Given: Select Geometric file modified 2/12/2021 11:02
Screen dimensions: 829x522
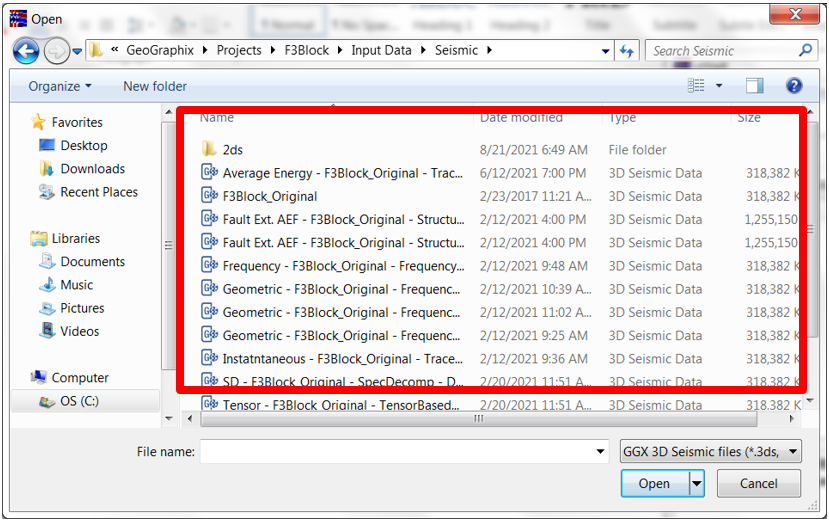Looking at the screenshot, I should click(342, 313).
